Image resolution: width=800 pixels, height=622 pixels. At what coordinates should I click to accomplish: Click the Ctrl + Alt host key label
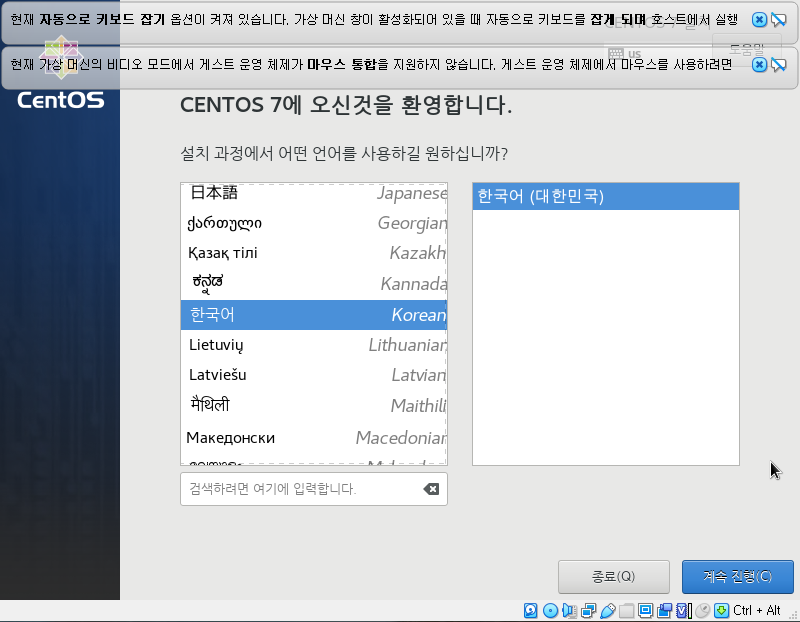coord(757,610)
